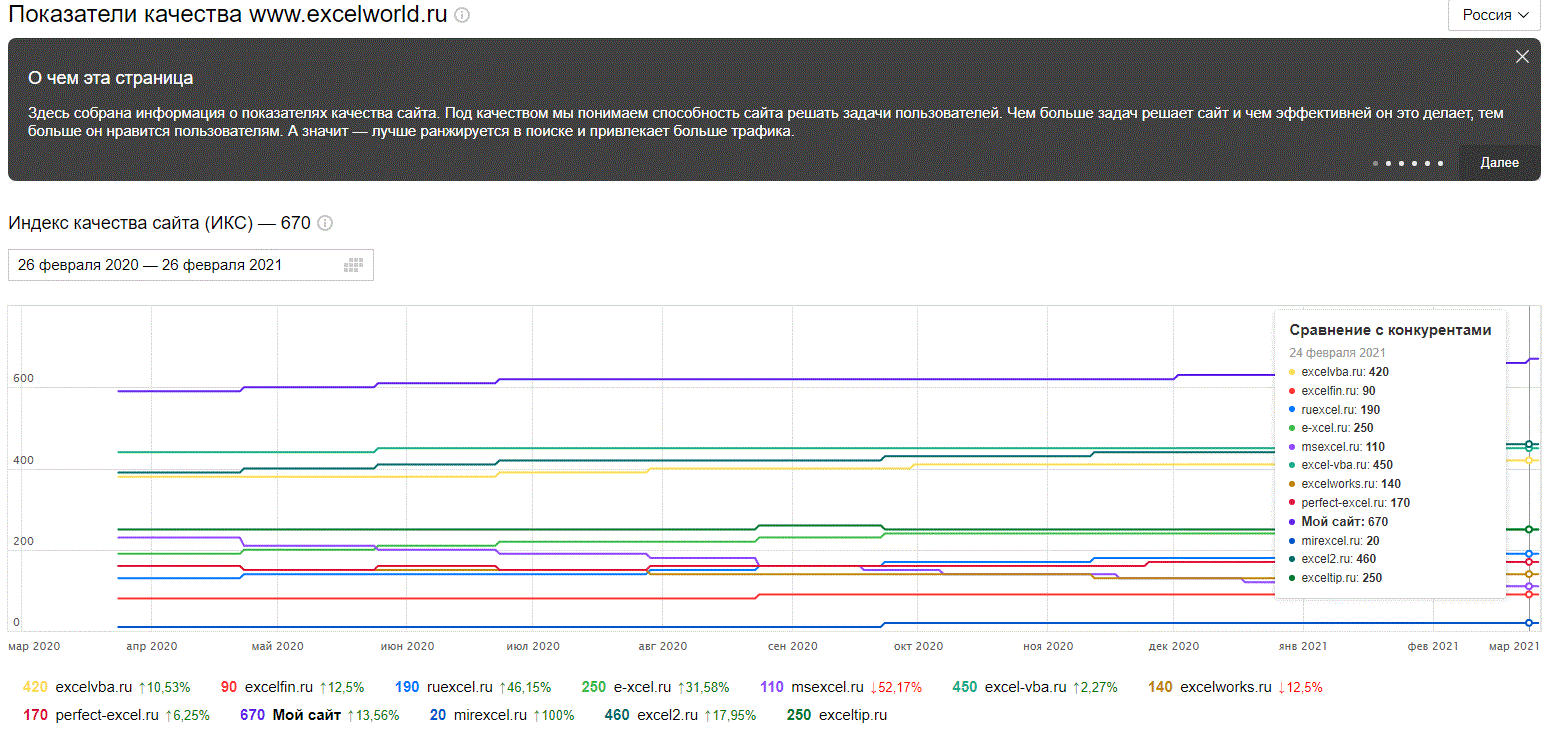Click tooltip entry excelworks.ru: 140

coord(1345,484)
